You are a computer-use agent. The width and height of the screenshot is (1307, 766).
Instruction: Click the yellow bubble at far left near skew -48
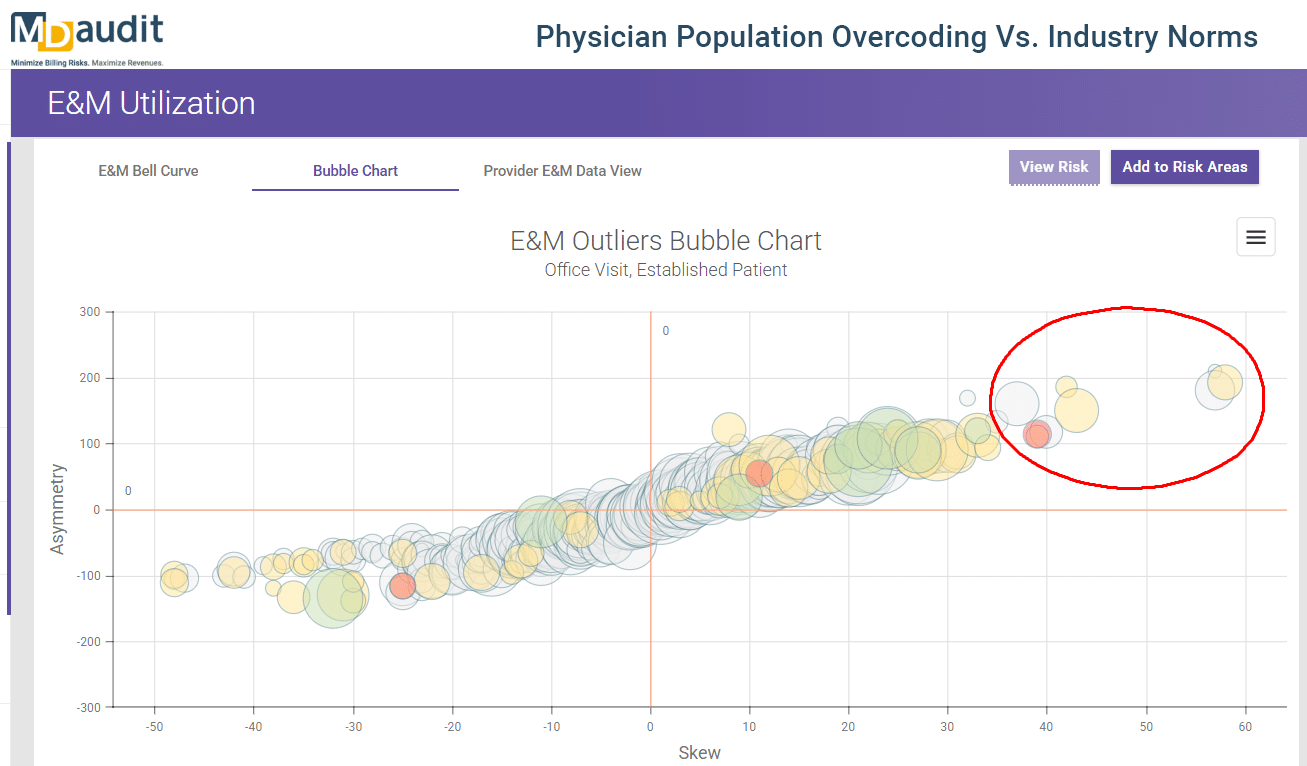175,578
